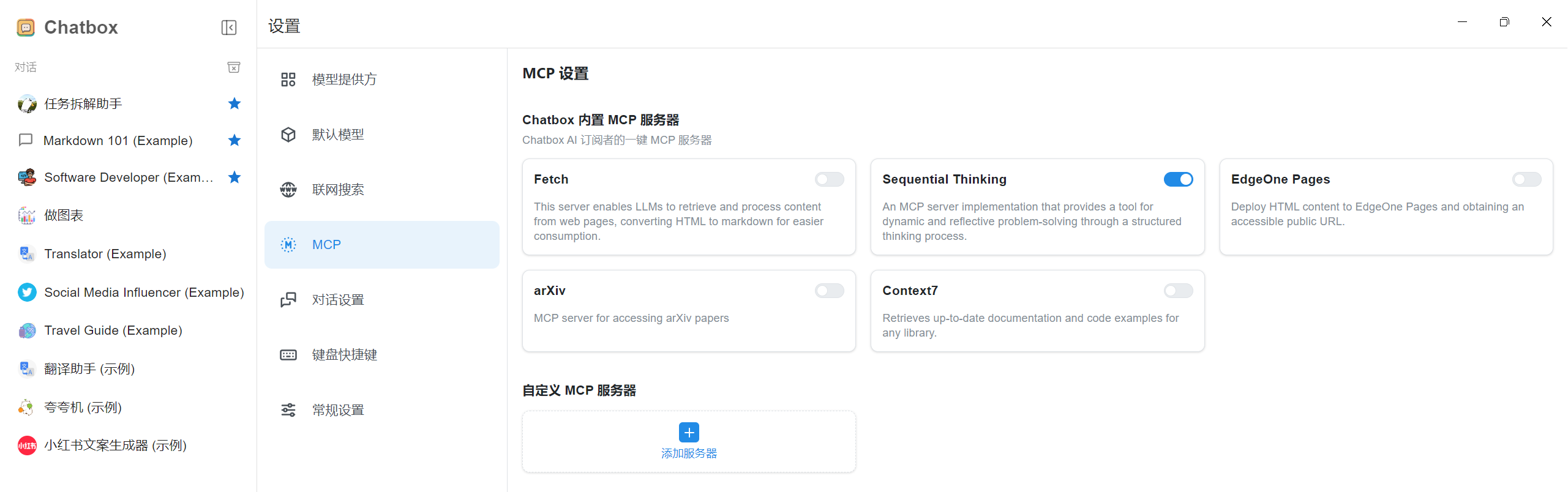Click the Travel Guide globe icon
The height and width of the screenshot is (492, 1568).
[x=27, y=330]
